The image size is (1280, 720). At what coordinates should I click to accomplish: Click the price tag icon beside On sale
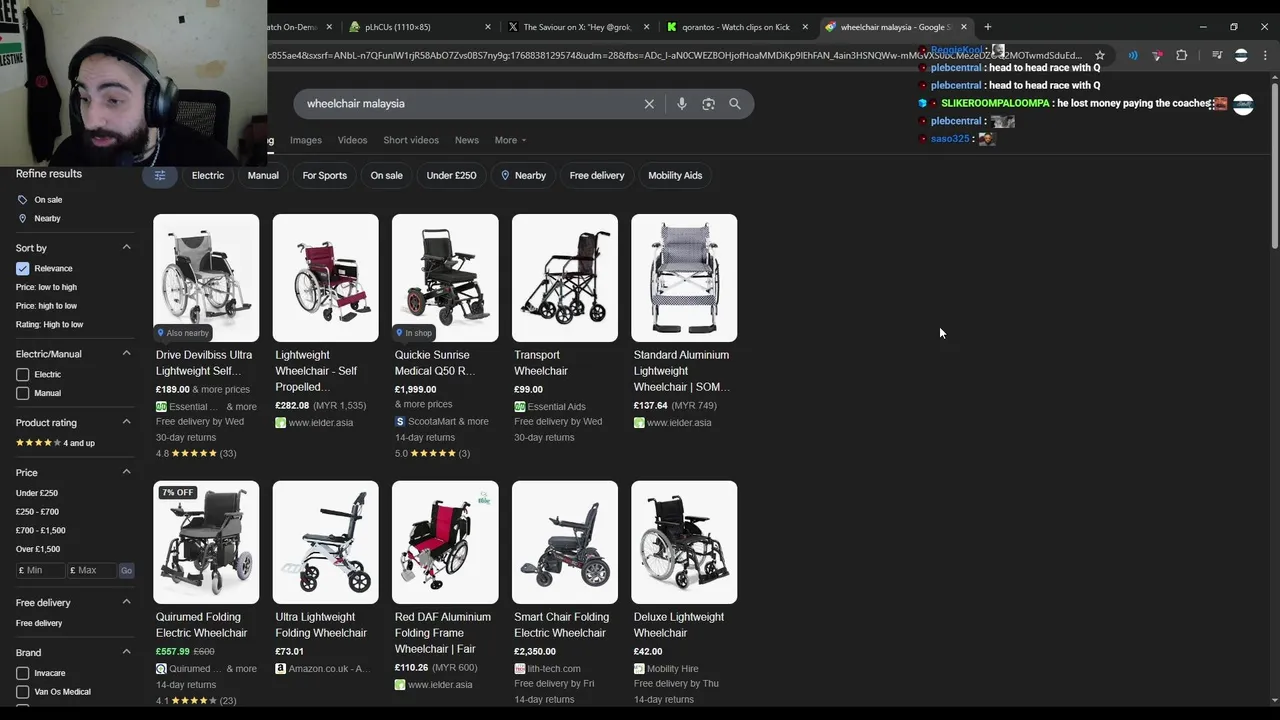click(x=22, y=200)
